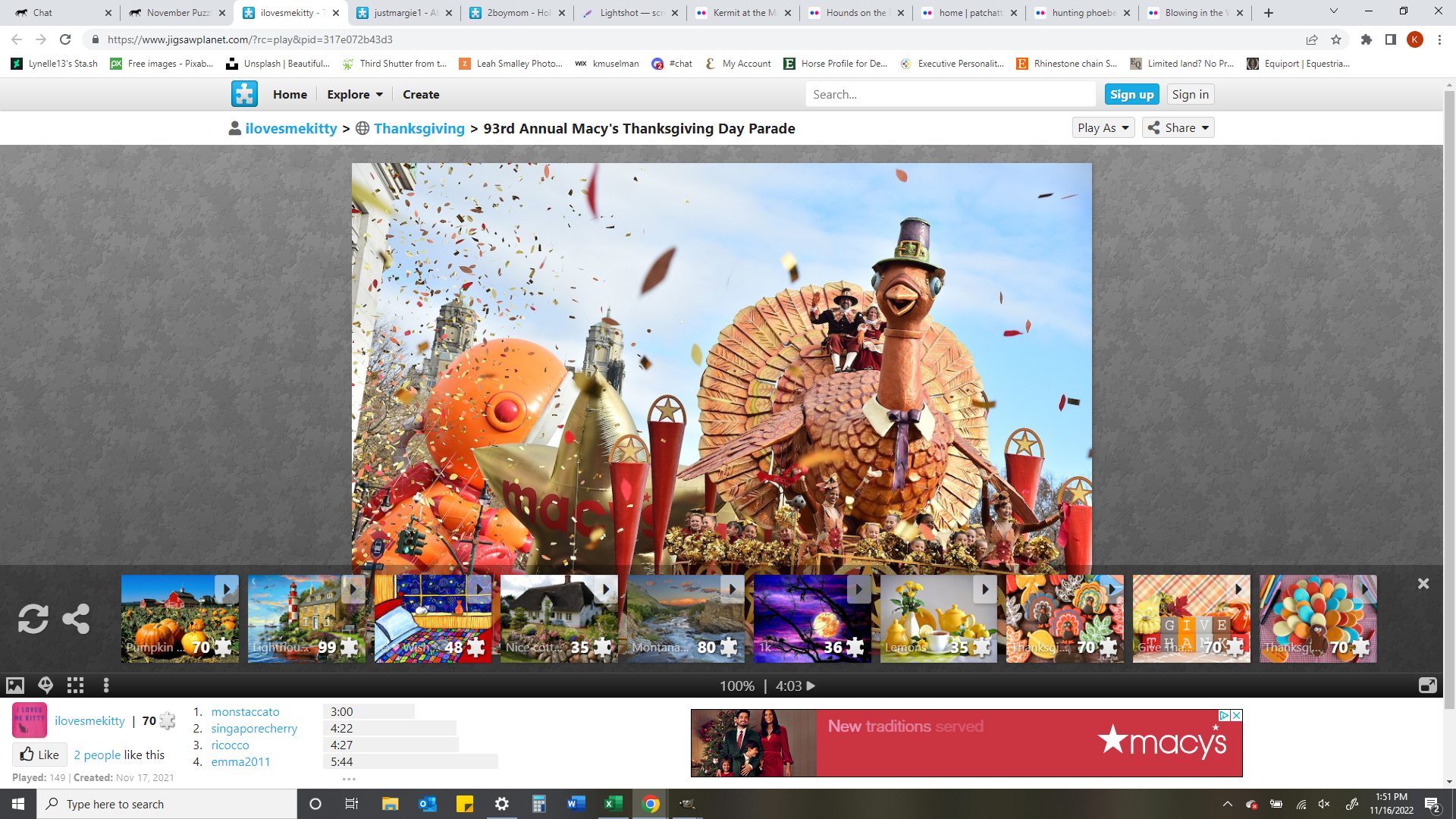Open Thanksgiving album breadcrumb link
This screenshot has width=1456, height=819.
tap(419, 128)
